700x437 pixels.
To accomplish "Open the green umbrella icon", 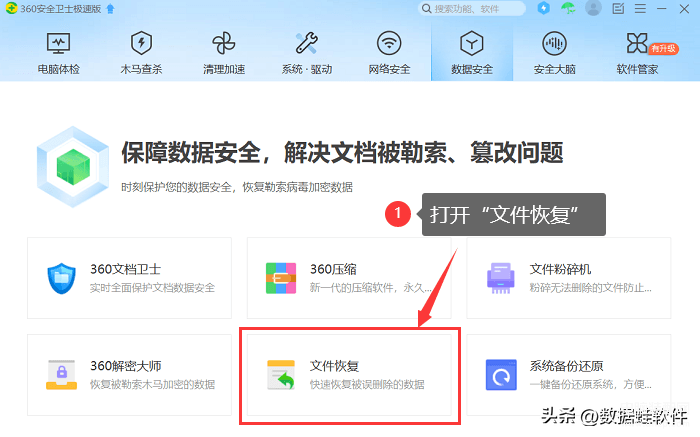I will (568, 8).
